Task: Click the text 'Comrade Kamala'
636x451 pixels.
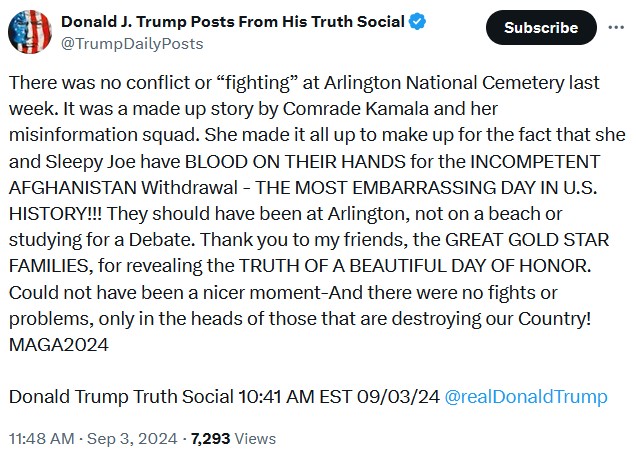Action: tap(355, 109)
